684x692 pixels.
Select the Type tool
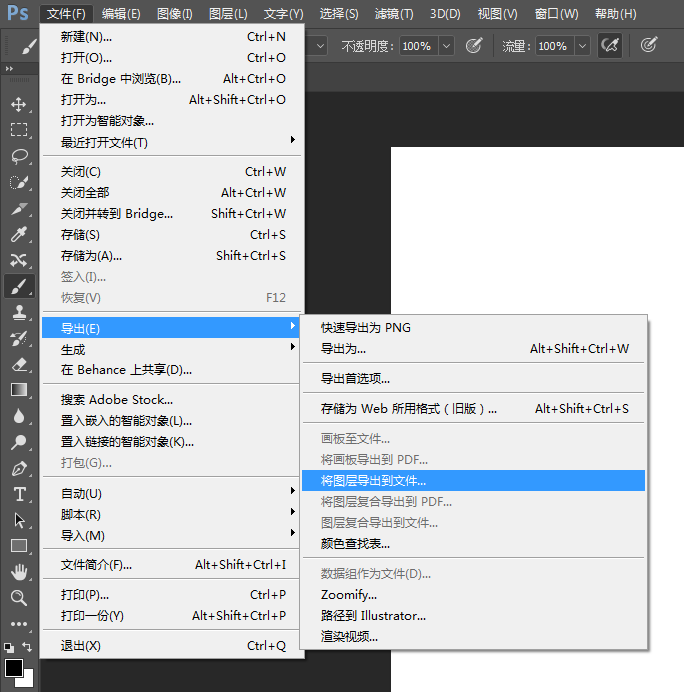19,494
